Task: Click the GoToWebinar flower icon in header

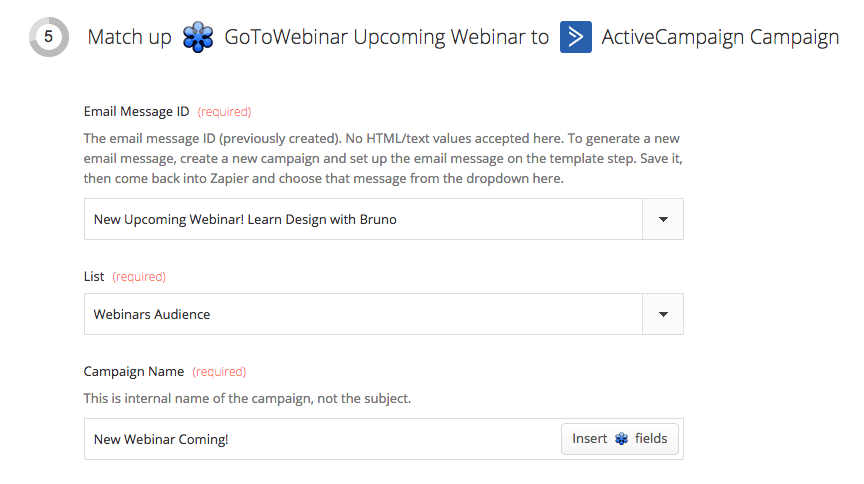Action: tap(199, 38)
